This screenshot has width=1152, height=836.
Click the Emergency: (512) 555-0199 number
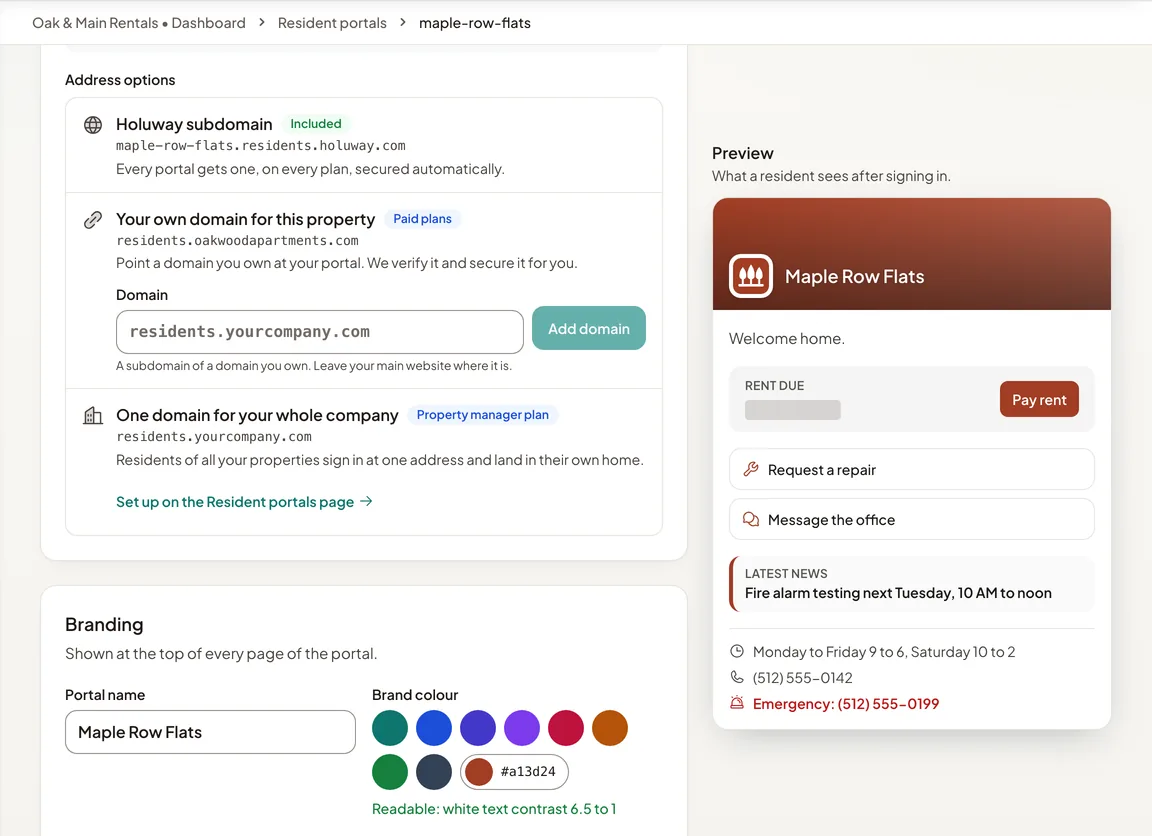click(846, 704)
